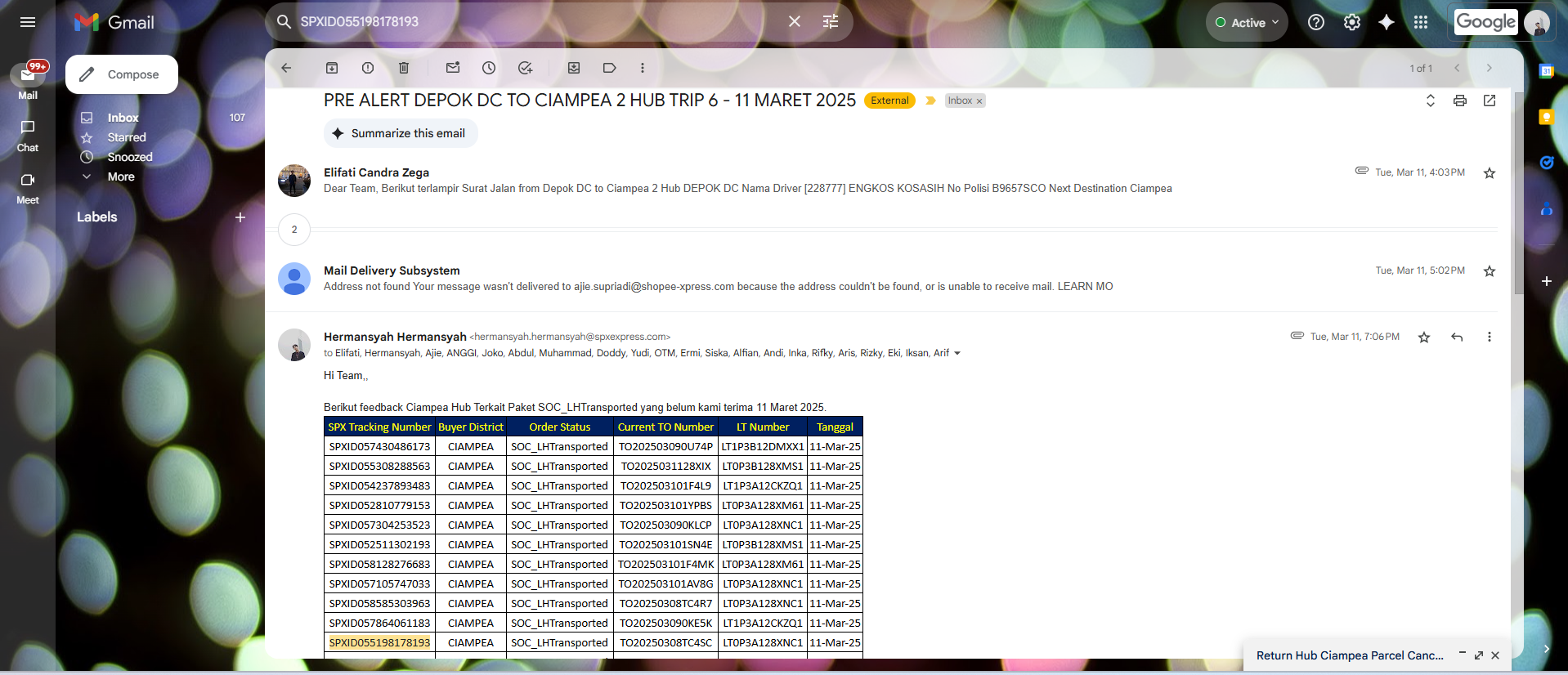
Task: Mark the conversation as unread
Action: click(453, 68)
